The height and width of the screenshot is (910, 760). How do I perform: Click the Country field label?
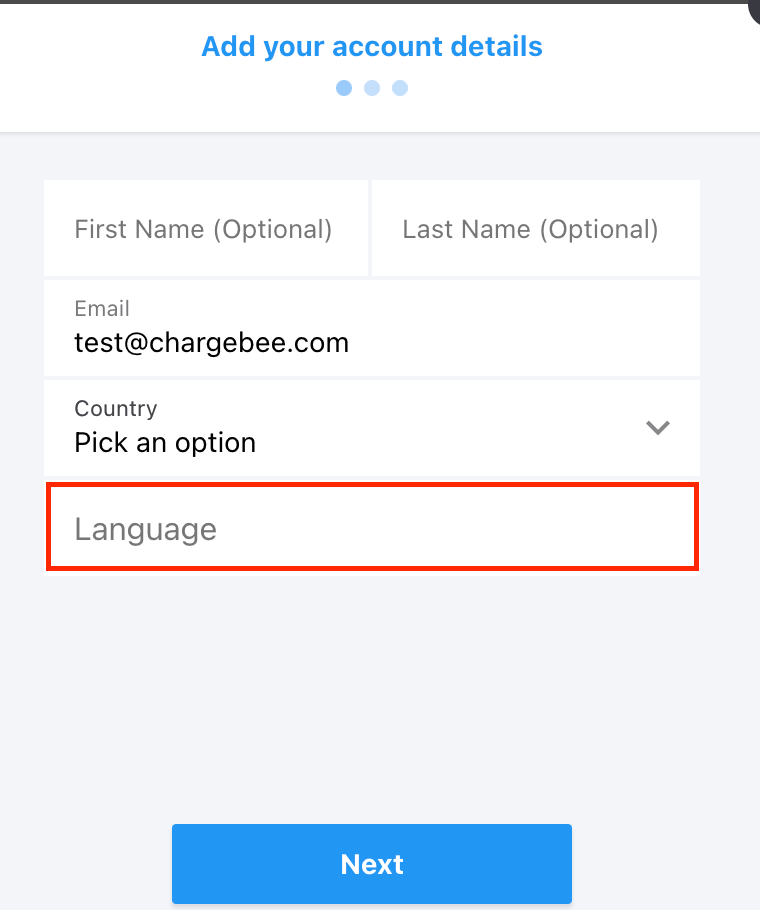116,408
